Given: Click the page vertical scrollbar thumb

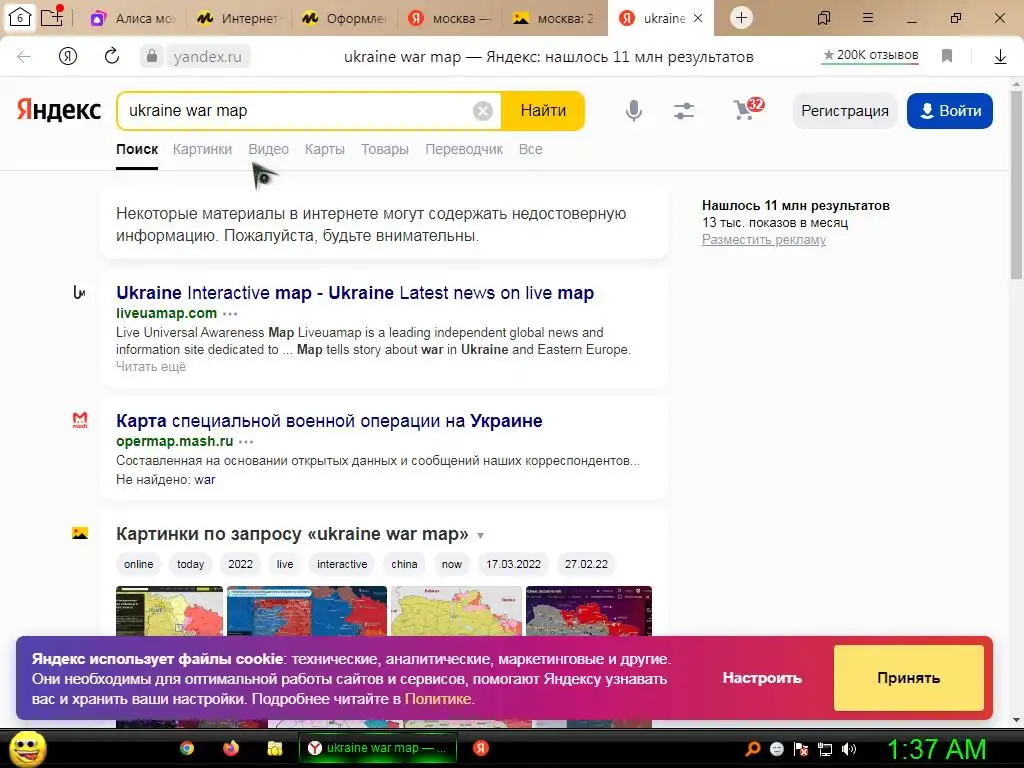Looking at the screenshot, I should pos(1016,183).
